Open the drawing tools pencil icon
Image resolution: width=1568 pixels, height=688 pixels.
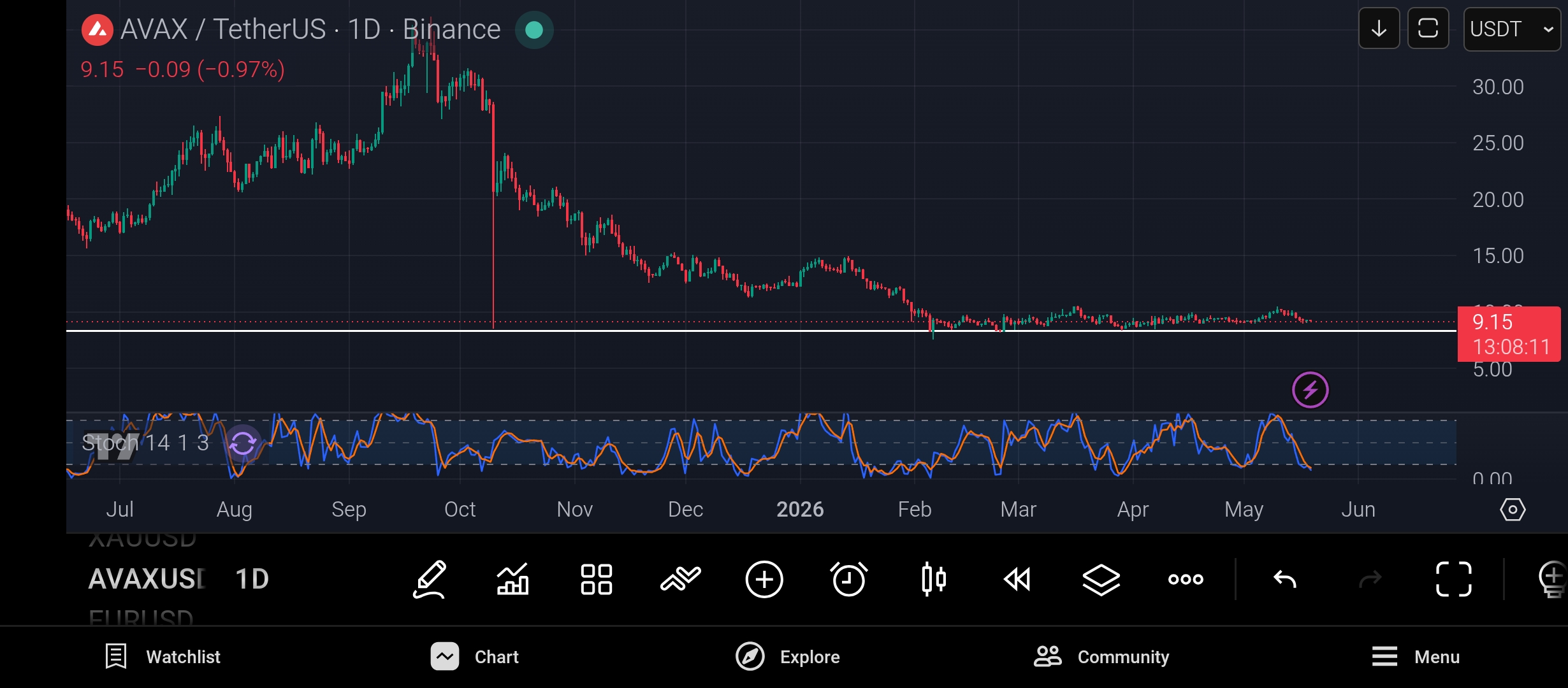[429, 580]
